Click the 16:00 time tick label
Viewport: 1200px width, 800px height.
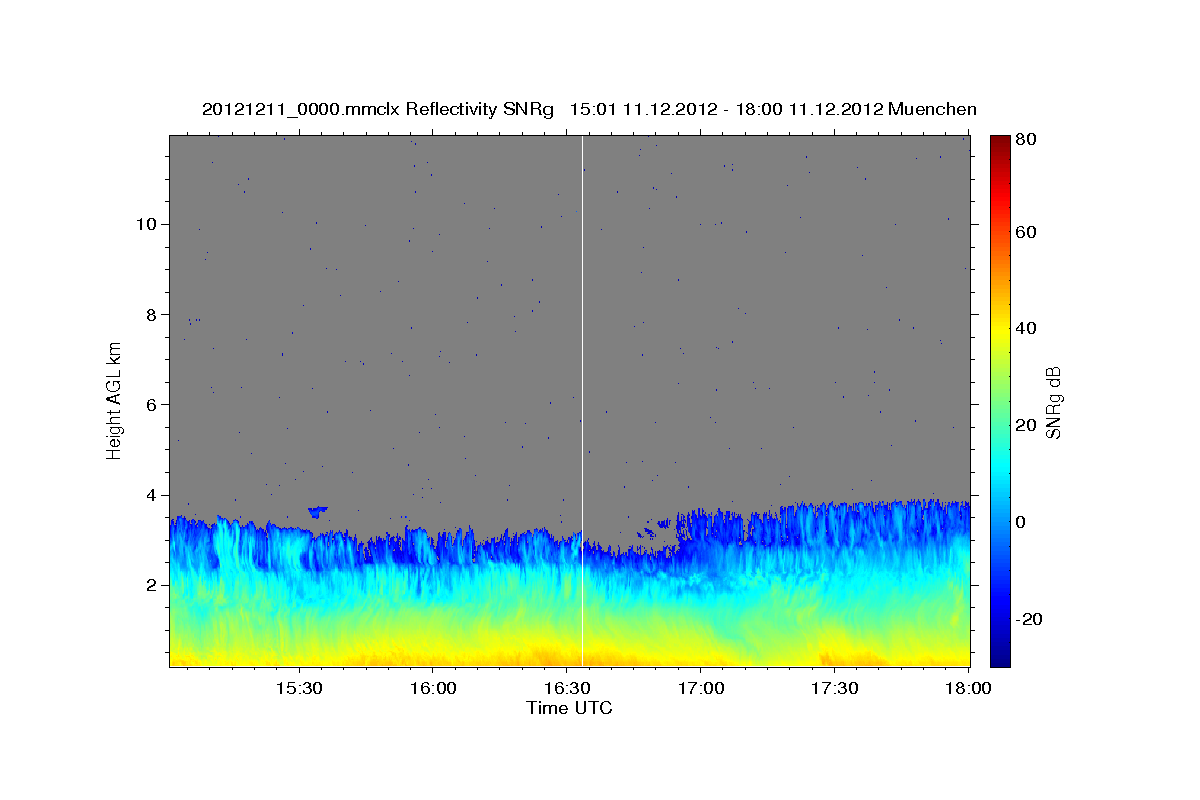pos(432,689)
